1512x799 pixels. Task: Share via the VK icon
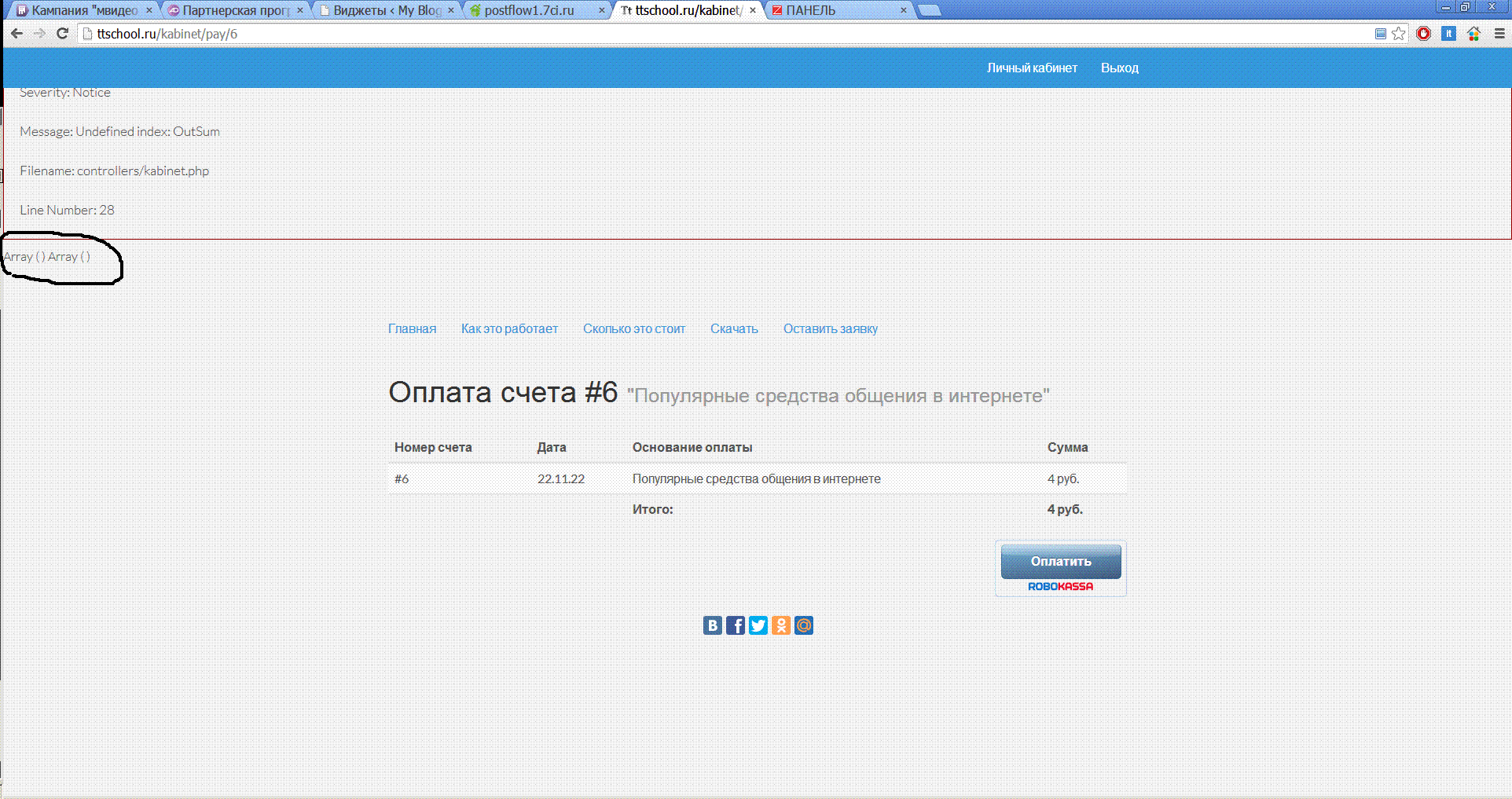[713, 625]
